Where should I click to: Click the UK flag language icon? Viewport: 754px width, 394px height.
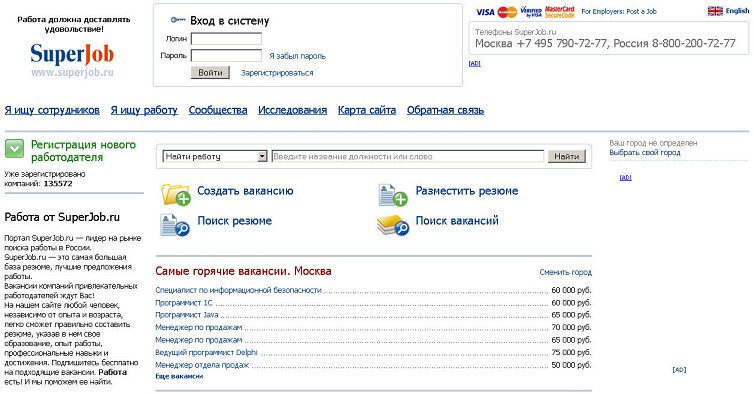point(715,11)
